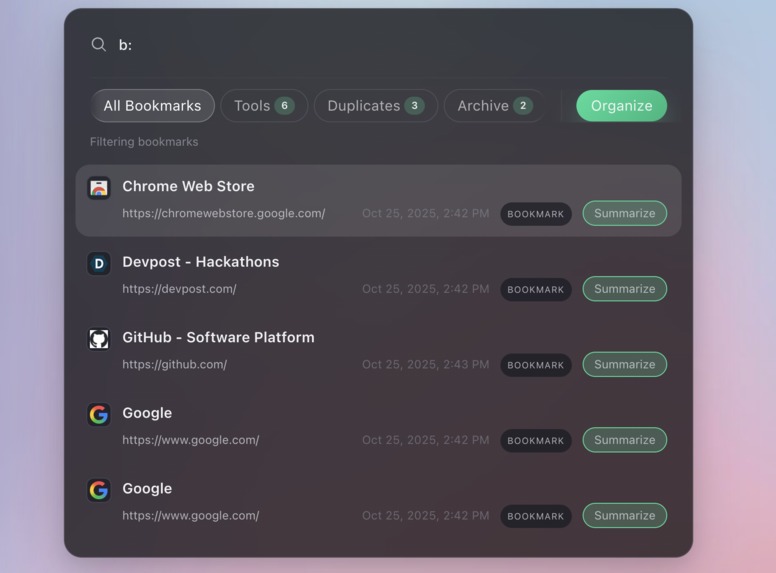This screenshot has width=776, height=573.
Task: Click the BOOKMARK tag on upper Google row
Action: (x=536, y=440)
